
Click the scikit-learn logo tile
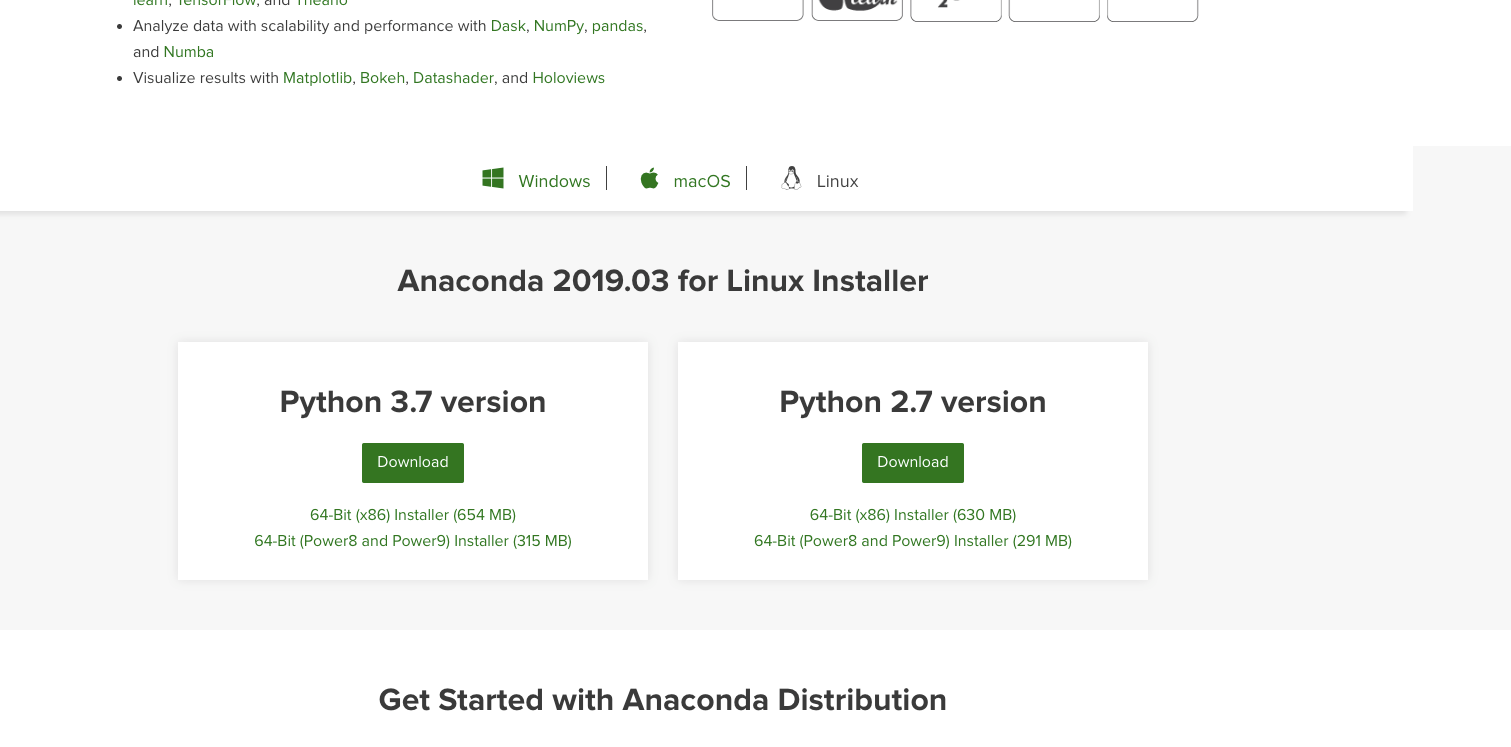click(856, 6)
